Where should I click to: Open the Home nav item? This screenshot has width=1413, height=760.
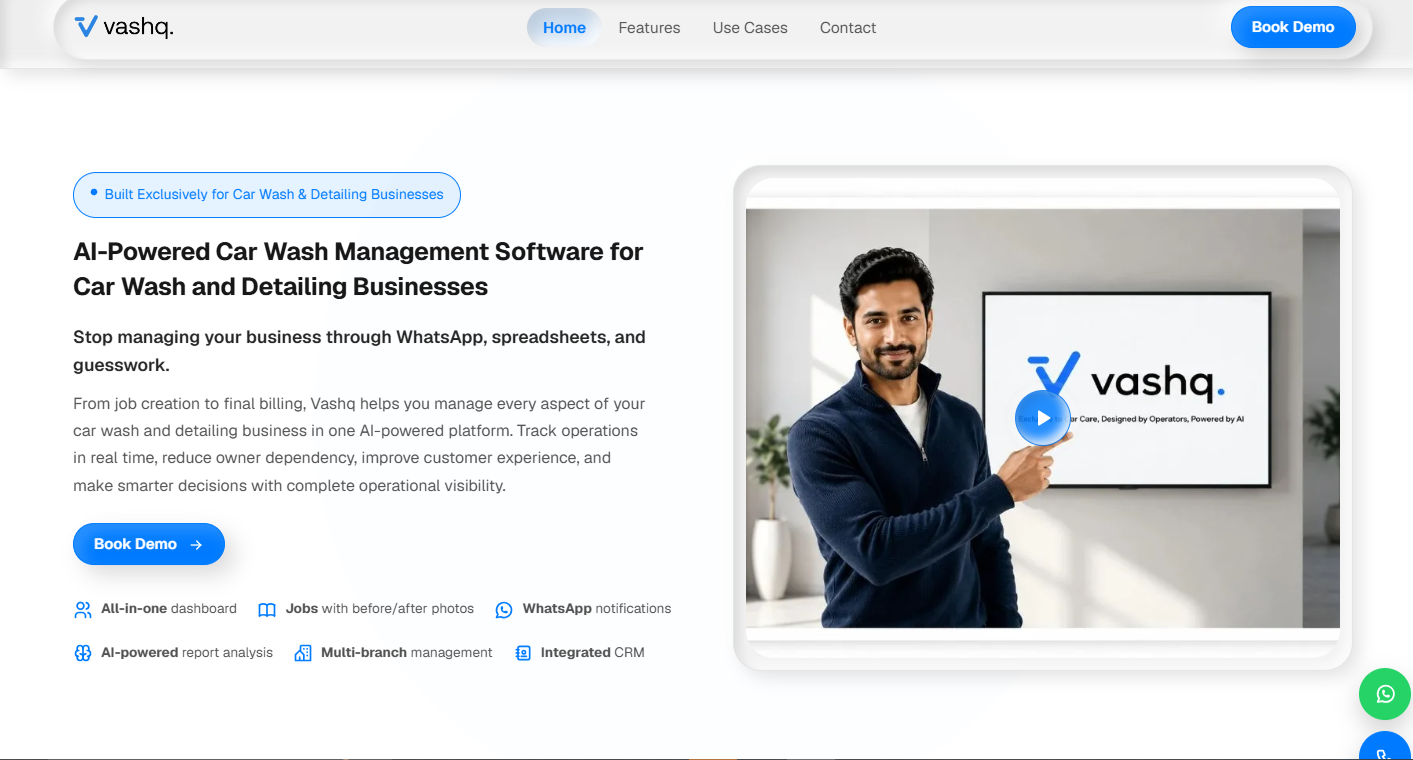(x=564, y=28)
